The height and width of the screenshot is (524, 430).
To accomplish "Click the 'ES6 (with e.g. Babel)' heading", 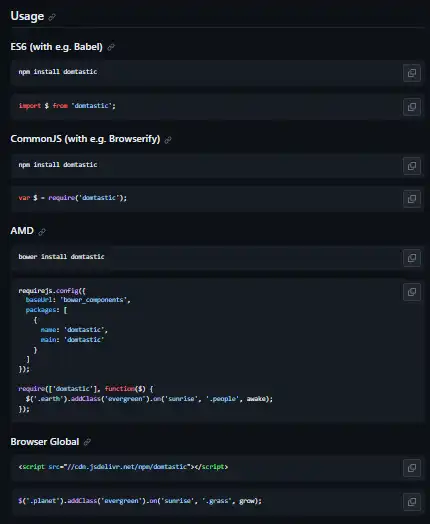I will pyautogui.click(x=56, y=47).
